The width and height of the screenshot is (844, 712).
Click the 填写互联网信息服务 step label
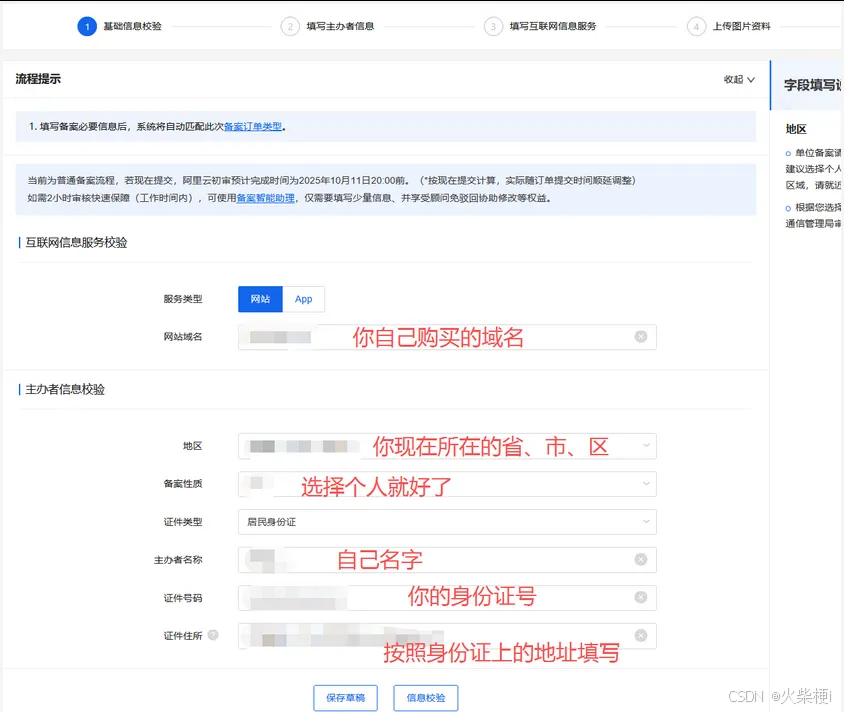pos(553,26)
